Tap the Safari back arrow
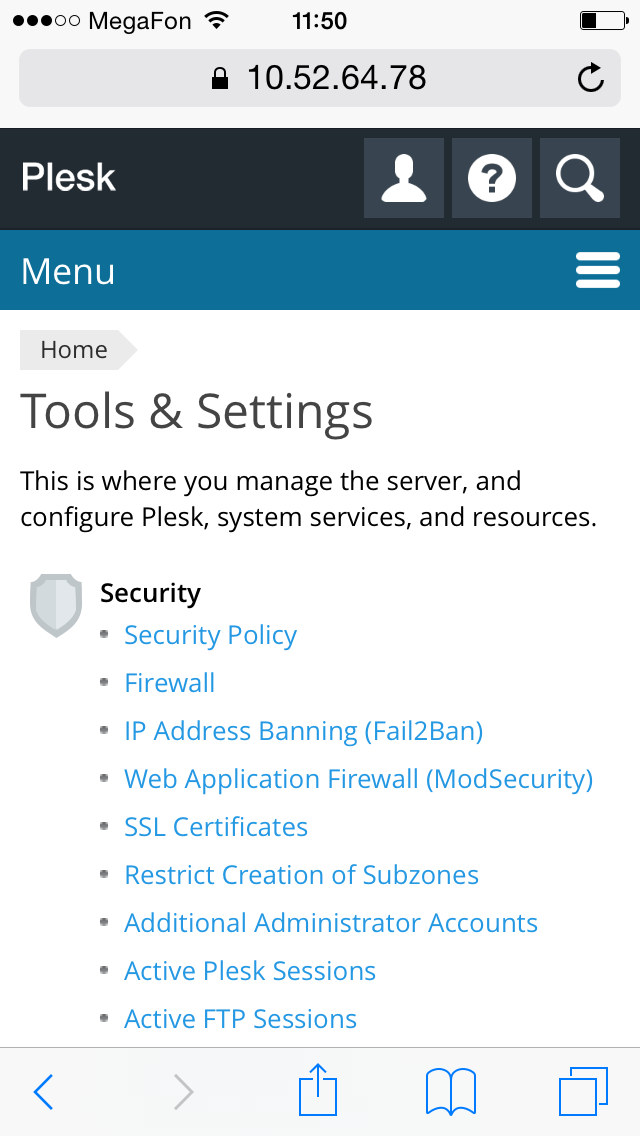 [43, 1091]
